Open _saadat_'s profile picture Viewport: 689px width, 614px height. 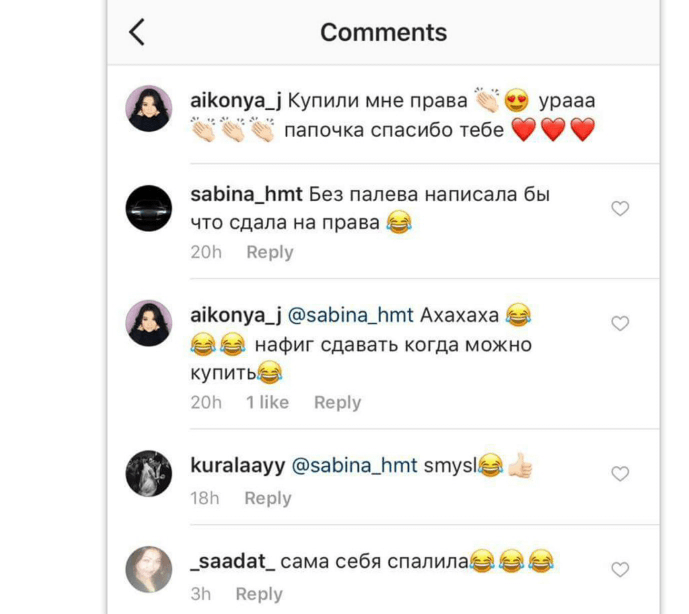(x=149, y=569)
